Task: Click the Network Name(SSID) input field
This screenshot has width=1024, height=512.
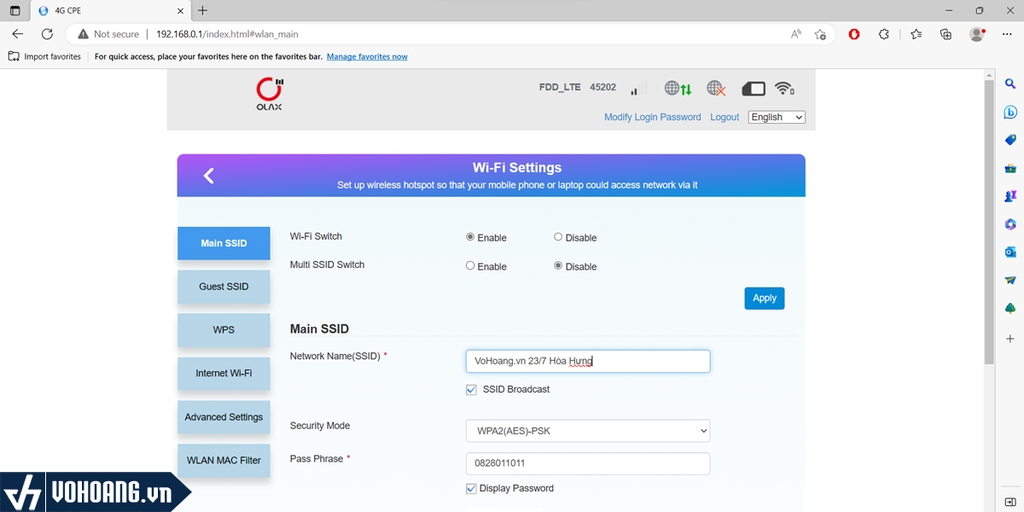Action: coord(588,361)
